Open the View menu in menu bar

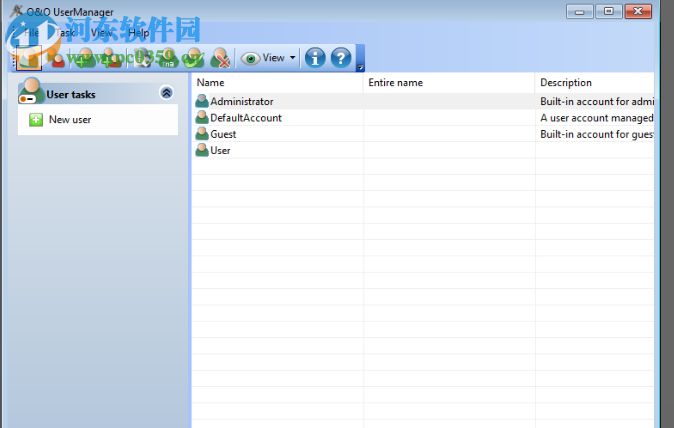click(x=101, y=33)
